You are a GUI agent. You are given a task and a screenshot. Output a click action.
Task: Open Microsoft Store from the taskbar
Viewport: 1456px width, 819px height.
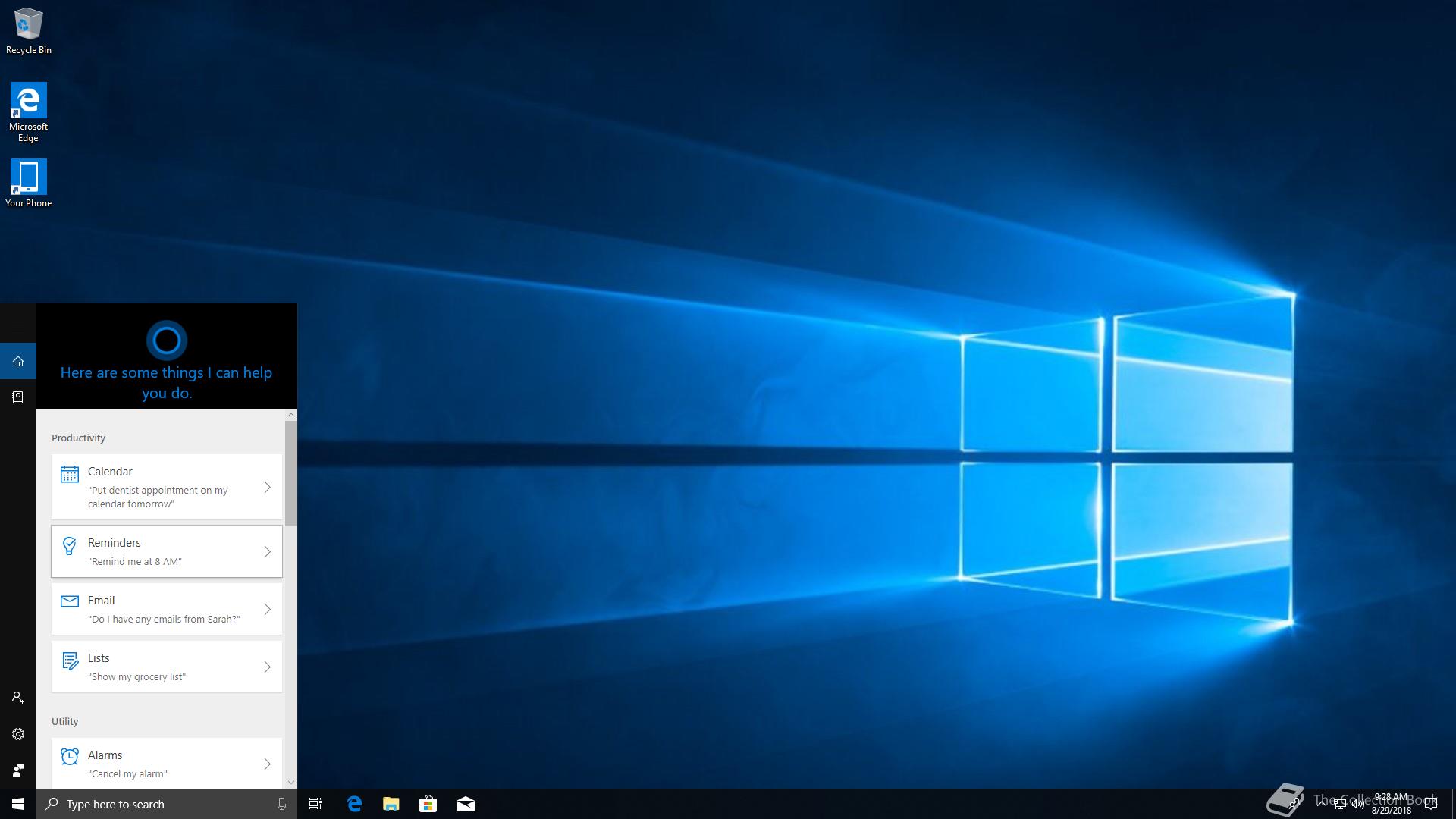(428, 804)
